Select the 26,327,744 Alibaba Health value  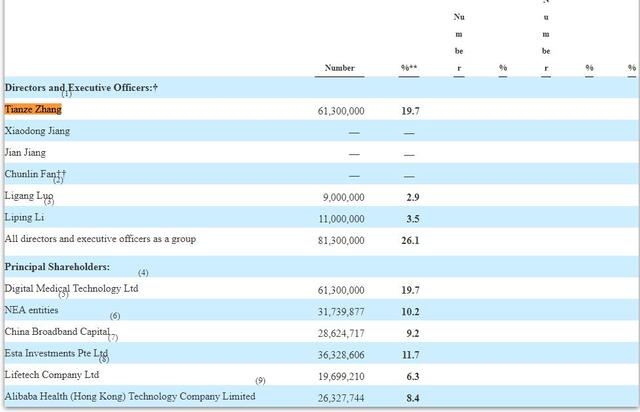pos(341,398)
